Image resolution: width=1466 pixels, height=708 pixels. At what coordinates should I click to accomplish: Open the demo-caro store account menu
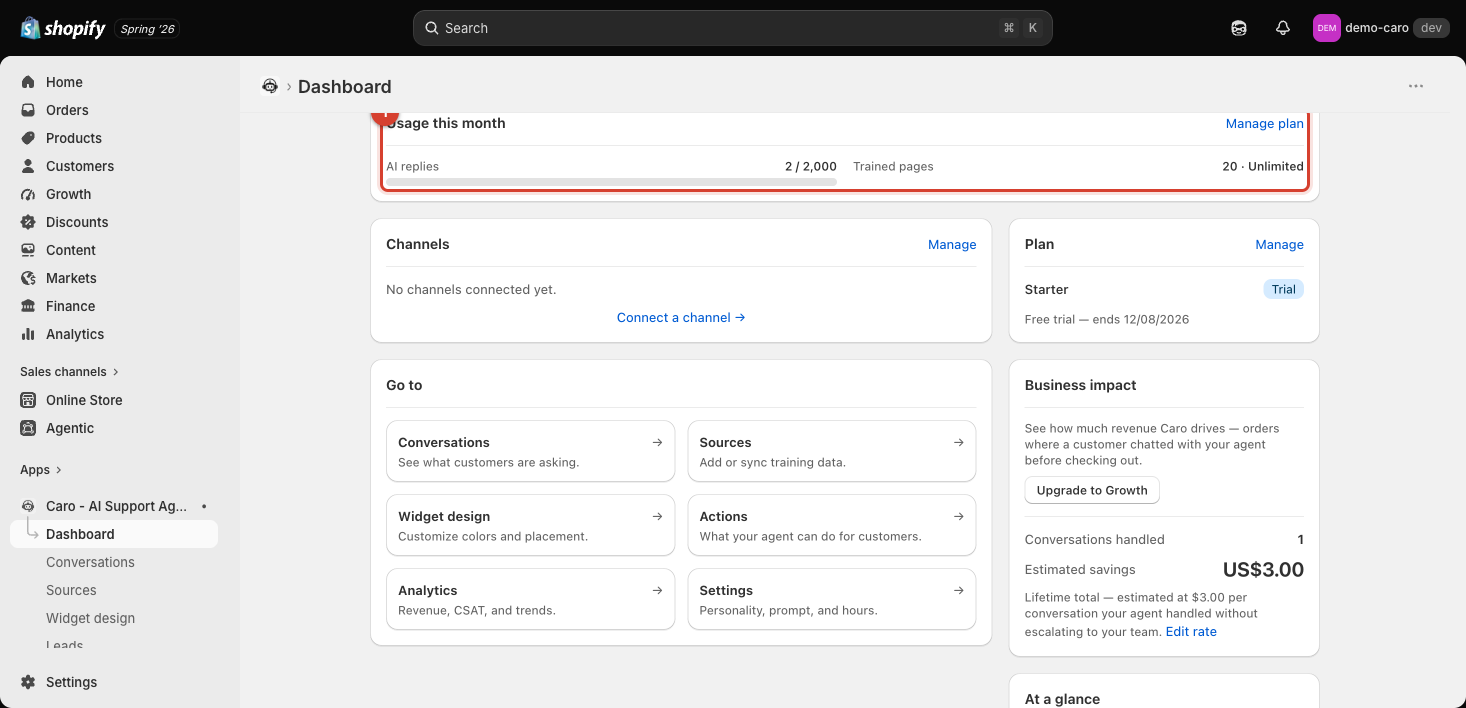1380,28
